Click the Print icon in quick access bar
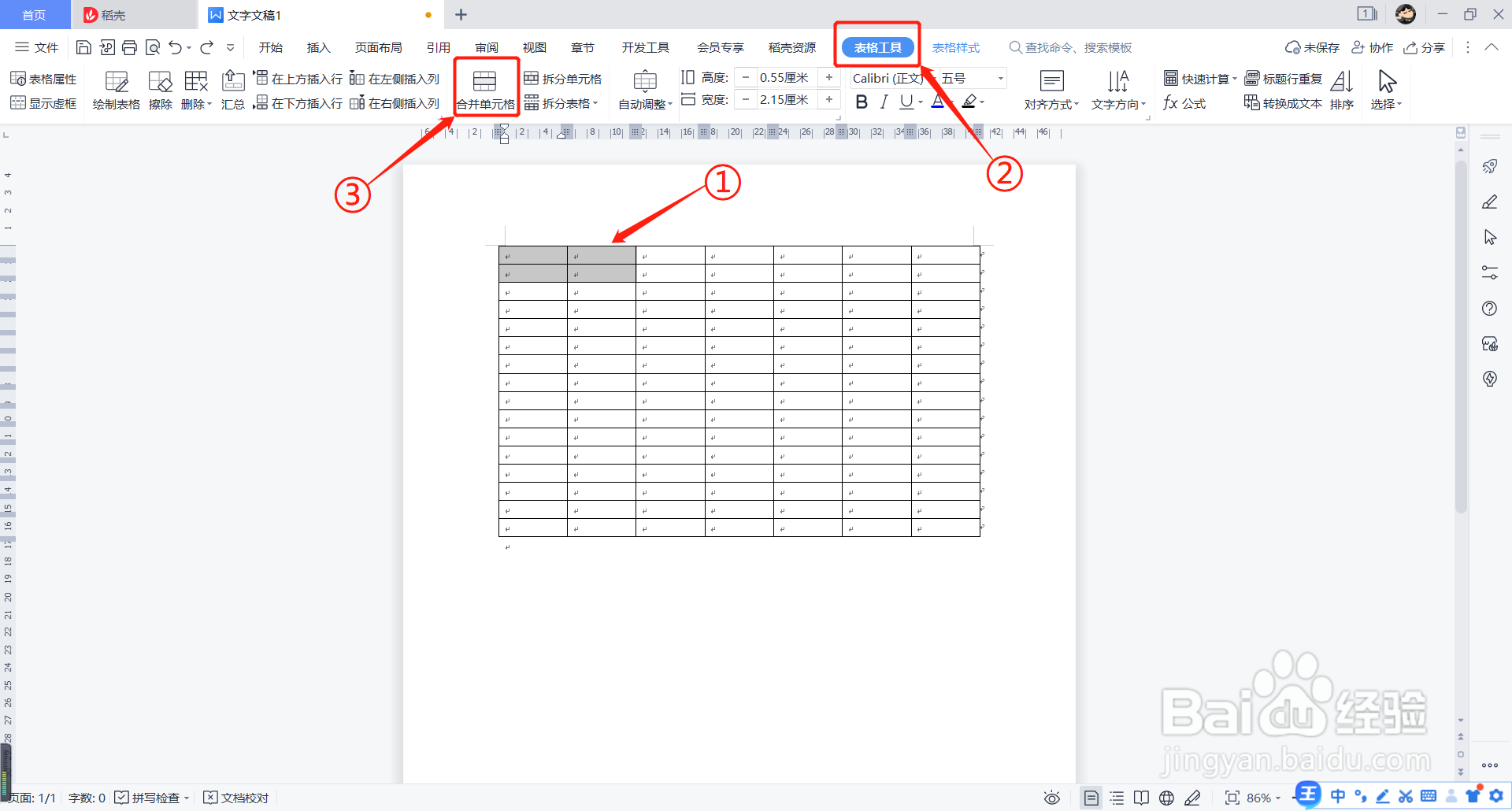Viewport: 1512px width, 811px height. pyautogui.click(x=129, y=47)
